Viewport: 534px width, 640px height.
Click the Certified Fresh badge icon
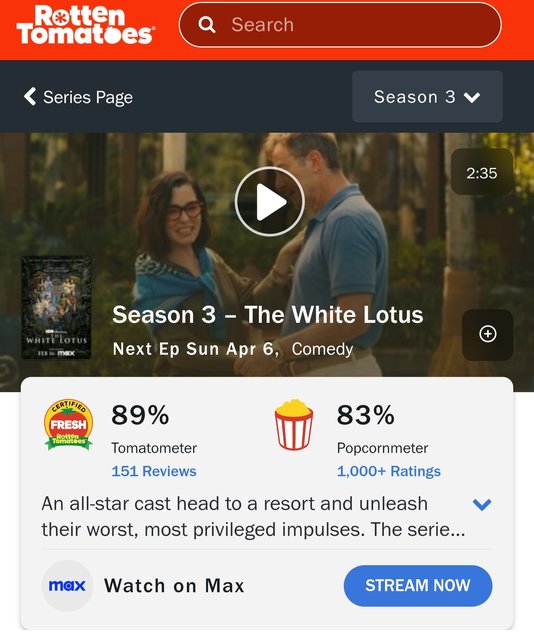click(68, 425)
